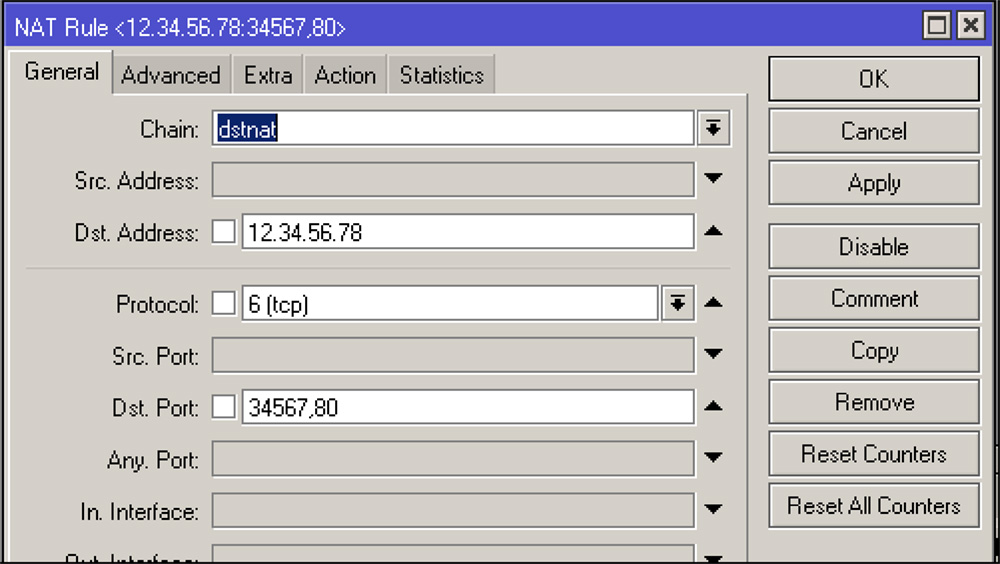Collapse the Protocol field with up arrow
Screen dimensions: 1000x564
(x=713, y=304)
